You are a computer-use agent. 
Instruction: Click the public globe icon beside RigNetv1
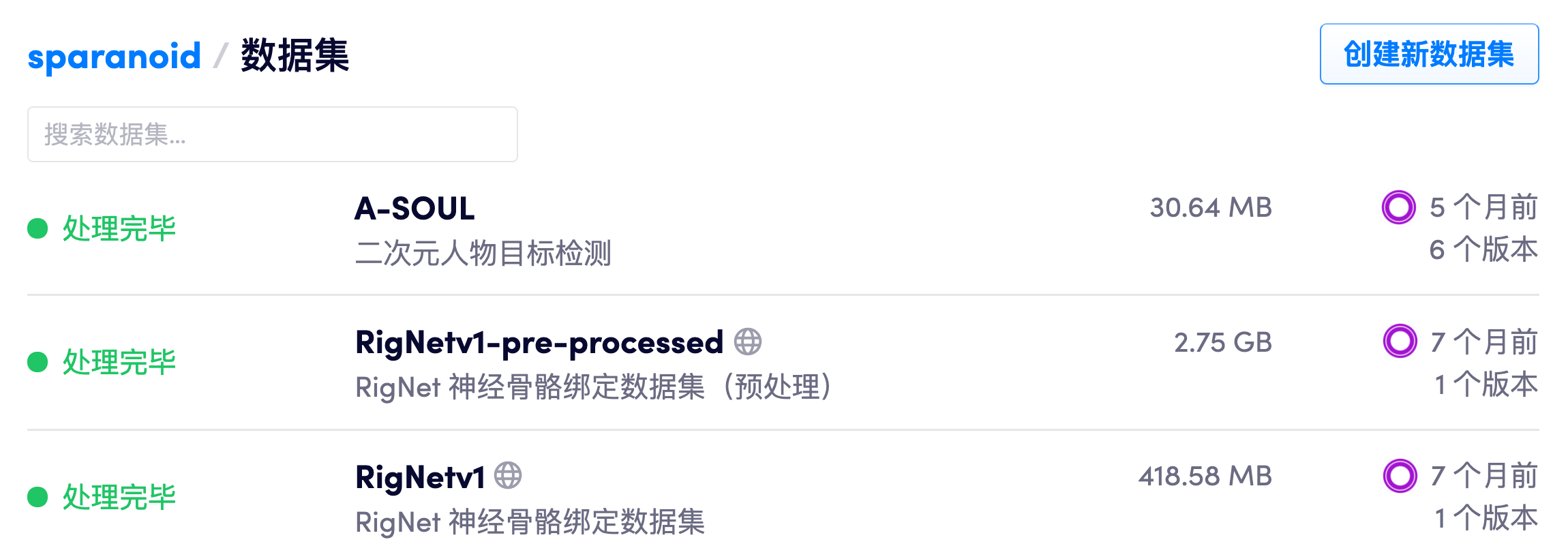508,476
